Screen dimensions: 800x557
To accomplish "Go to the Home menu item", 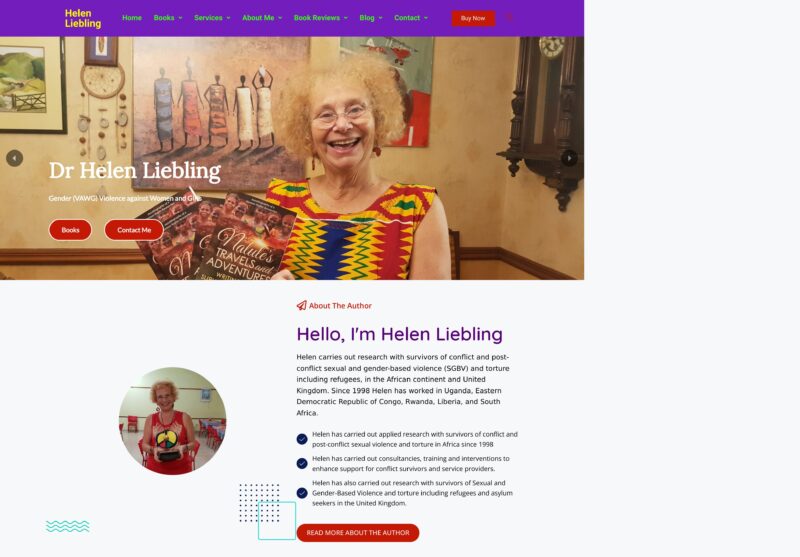I will click(132, 18).
